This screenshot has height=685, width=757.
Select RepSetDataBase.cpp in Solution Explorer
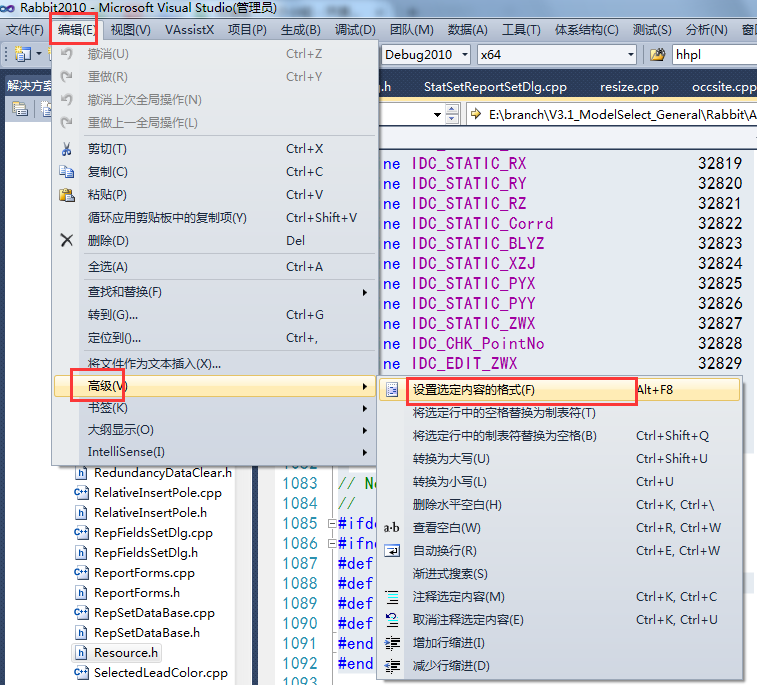pyautogui.click(x=154, y=613)
